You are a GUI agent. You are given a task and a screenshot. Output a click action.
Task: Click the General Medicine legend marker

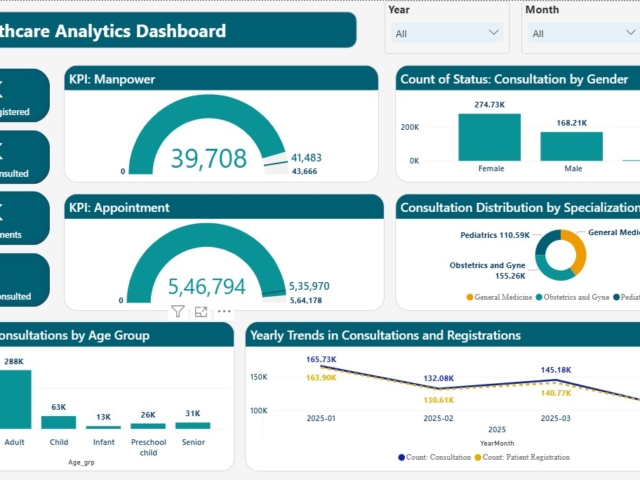(x=470, y=297)
